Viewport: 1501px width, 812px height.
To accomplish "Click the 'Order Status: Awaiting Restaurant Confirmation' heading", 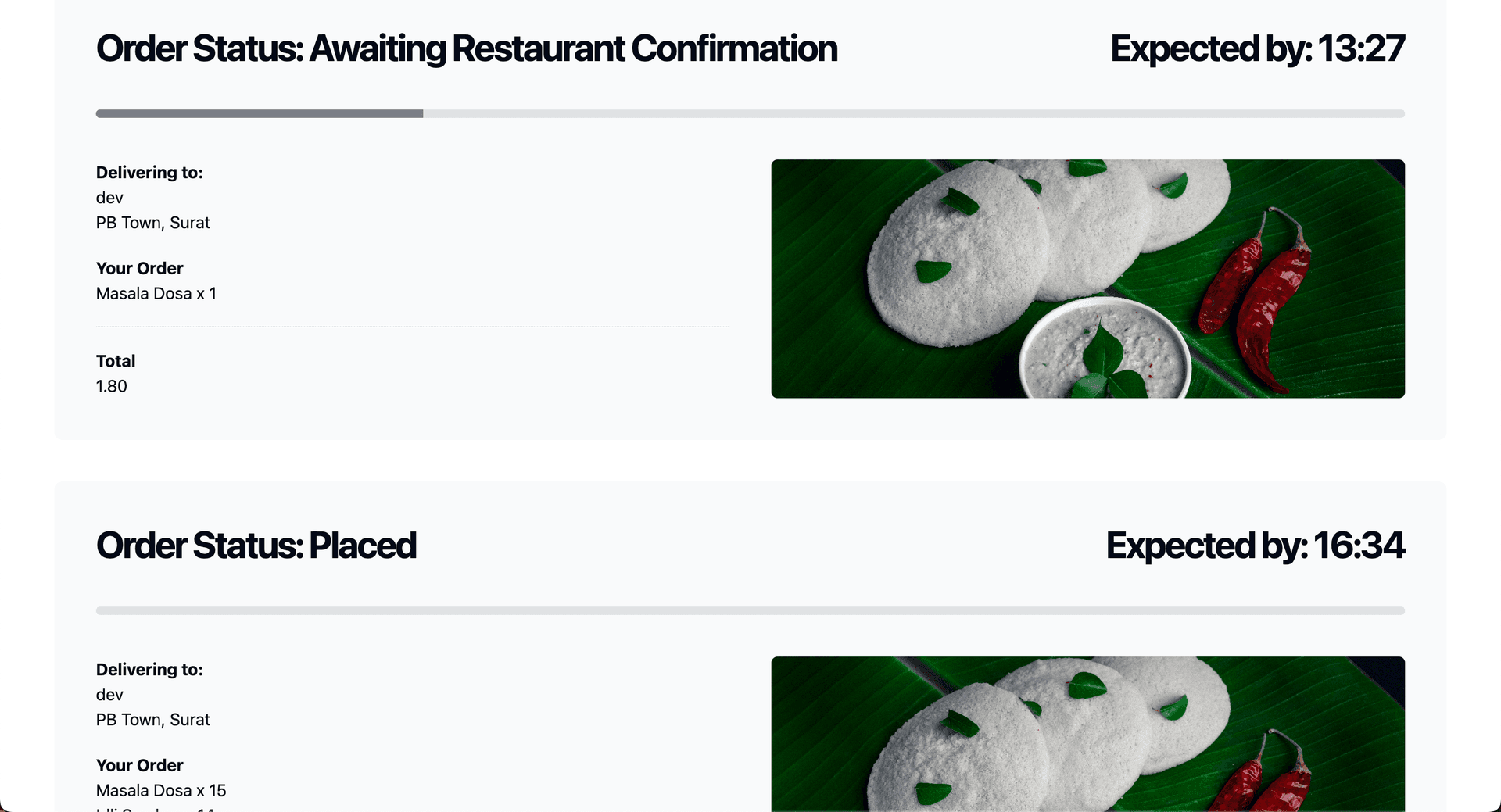I will coord(467,49).
